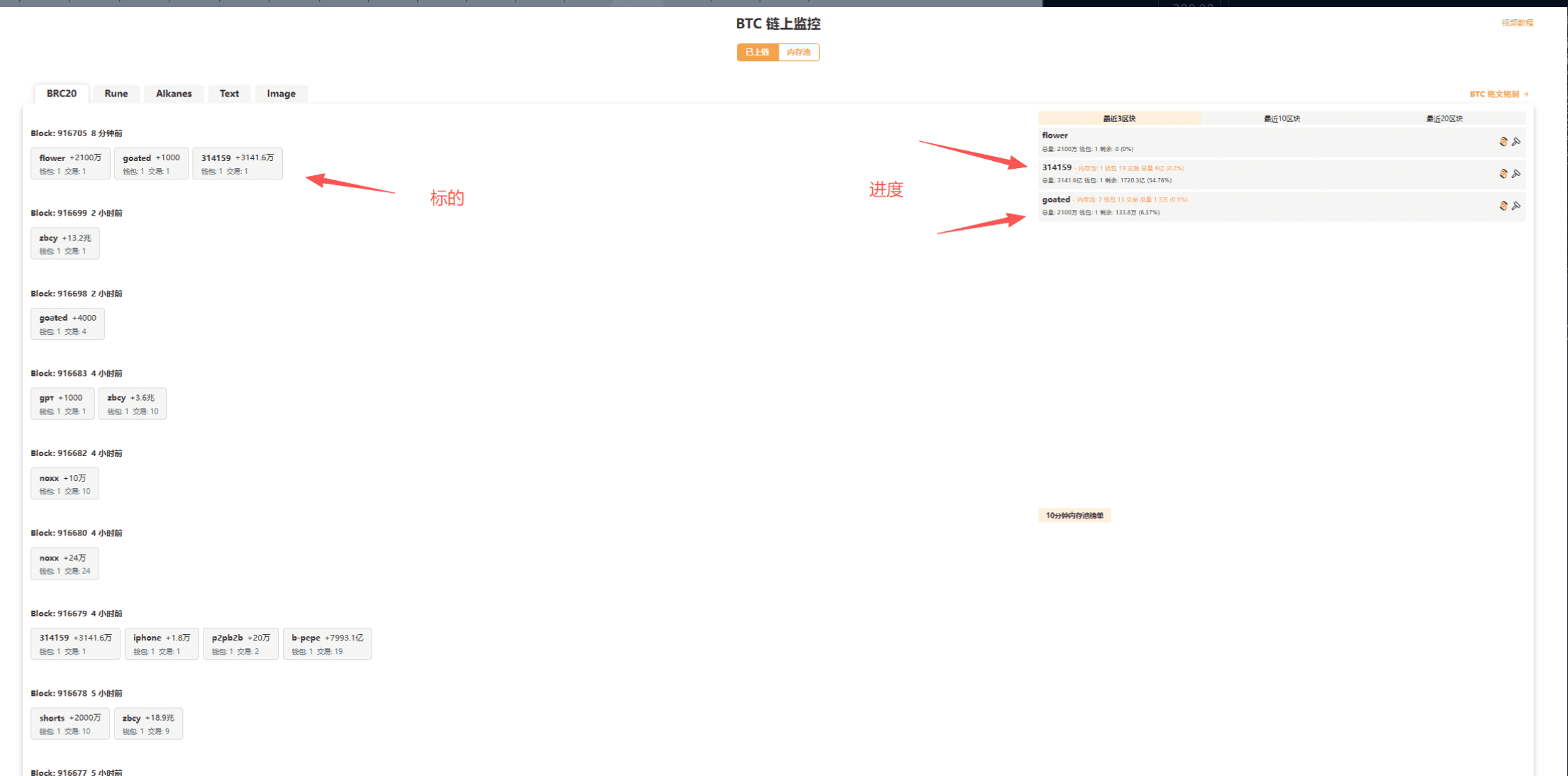Select the 最近3区块 range tab
The image size is (1568, 776).
coord(1119,118)
